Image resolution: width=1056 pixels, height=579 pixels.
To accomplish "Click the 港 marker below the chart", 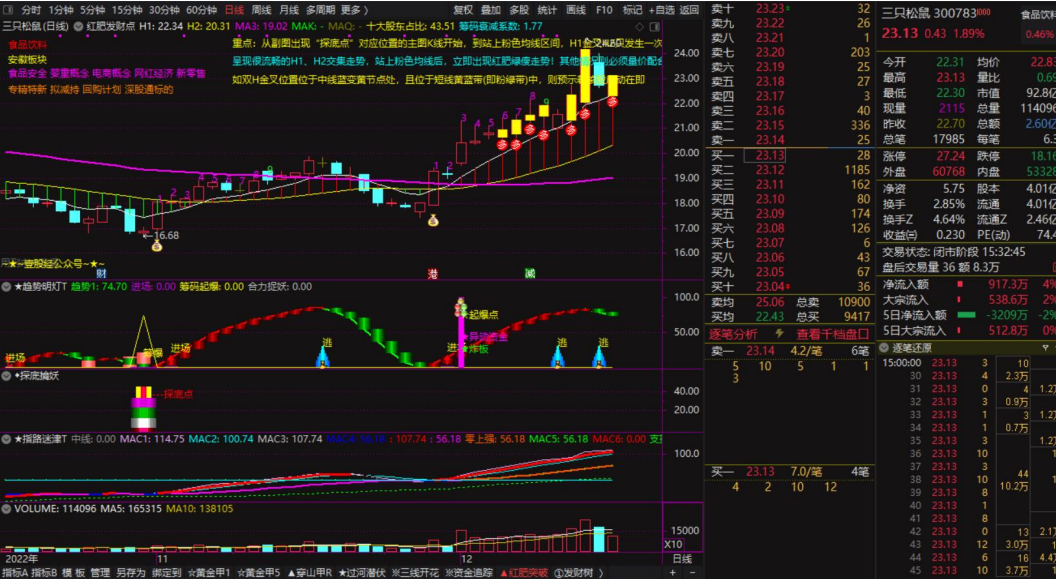I will (433, 273).
